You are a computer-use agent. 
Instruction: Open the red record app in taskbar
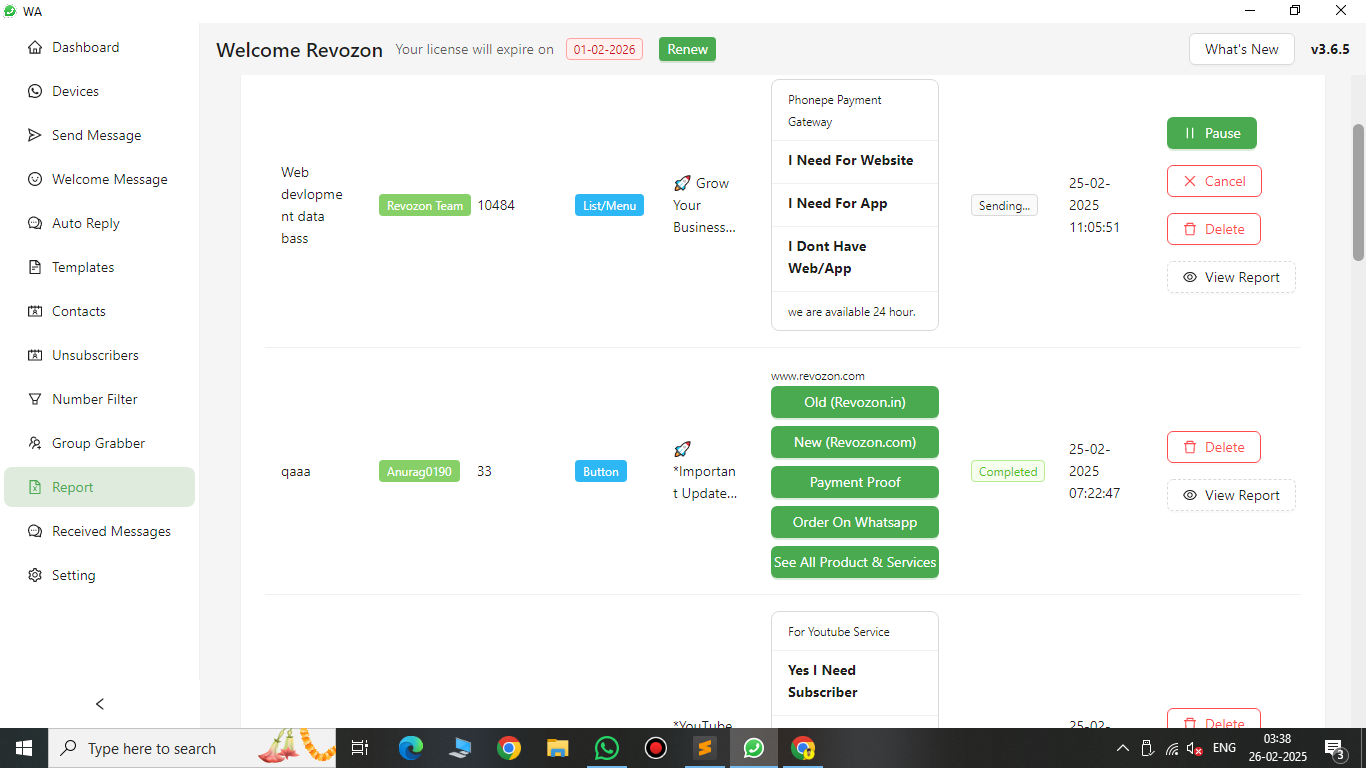656,748
